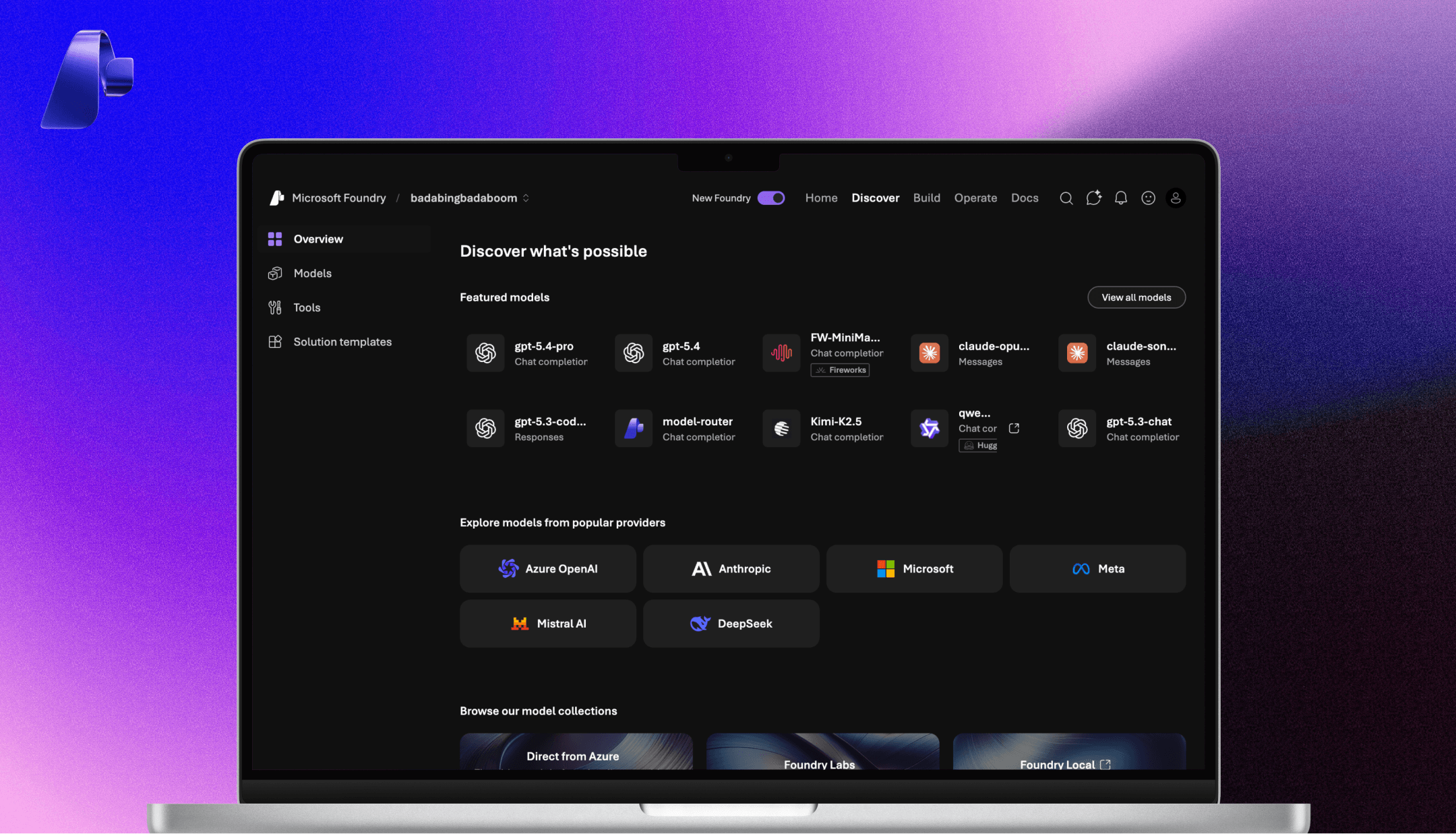
Task: Expand the badabingbadaboom project selector
Action: (469, 198)
